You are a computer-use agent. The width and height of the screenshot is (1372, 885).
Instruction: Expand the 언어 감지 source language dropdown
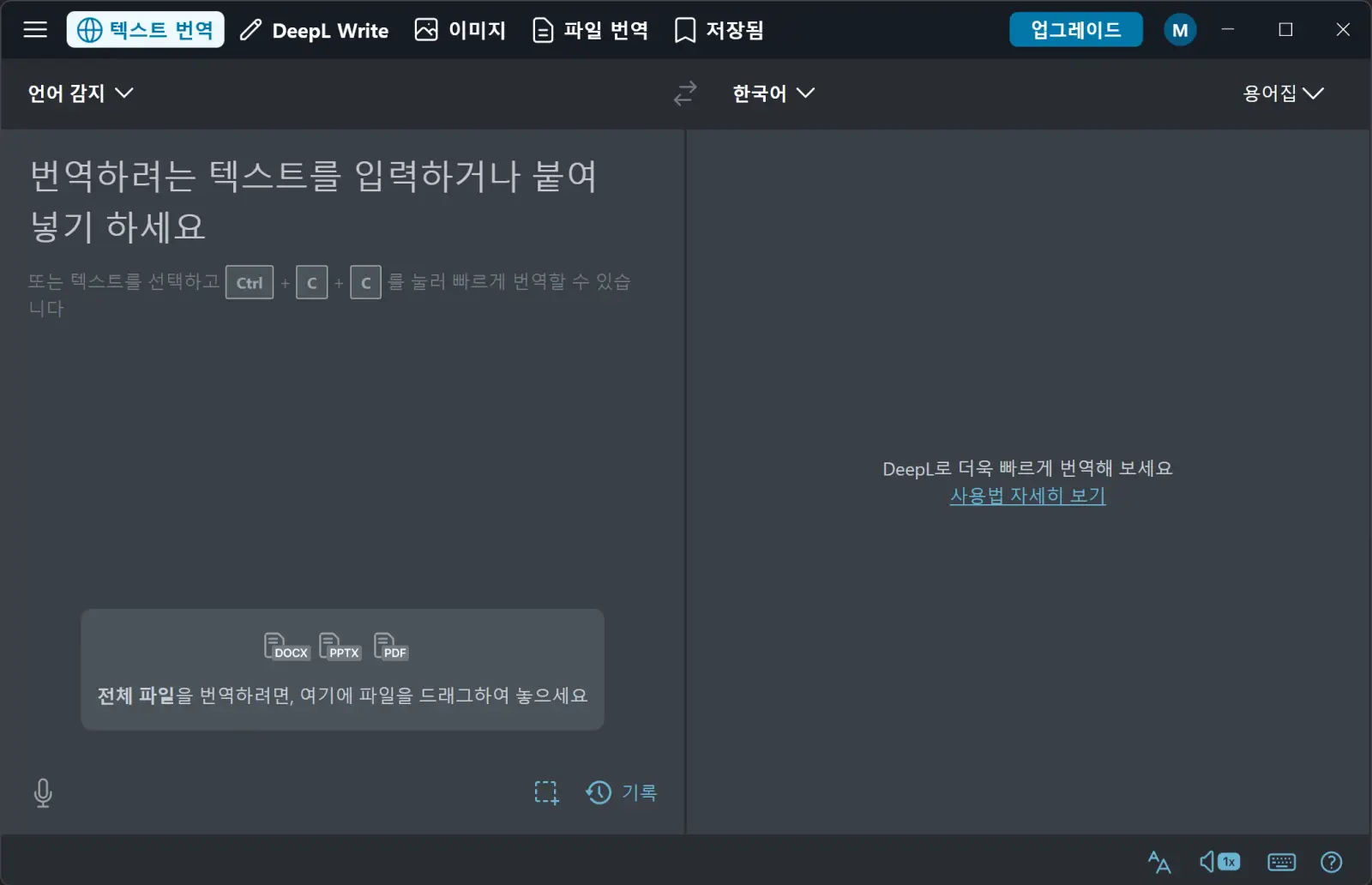[x=81, y=93]
